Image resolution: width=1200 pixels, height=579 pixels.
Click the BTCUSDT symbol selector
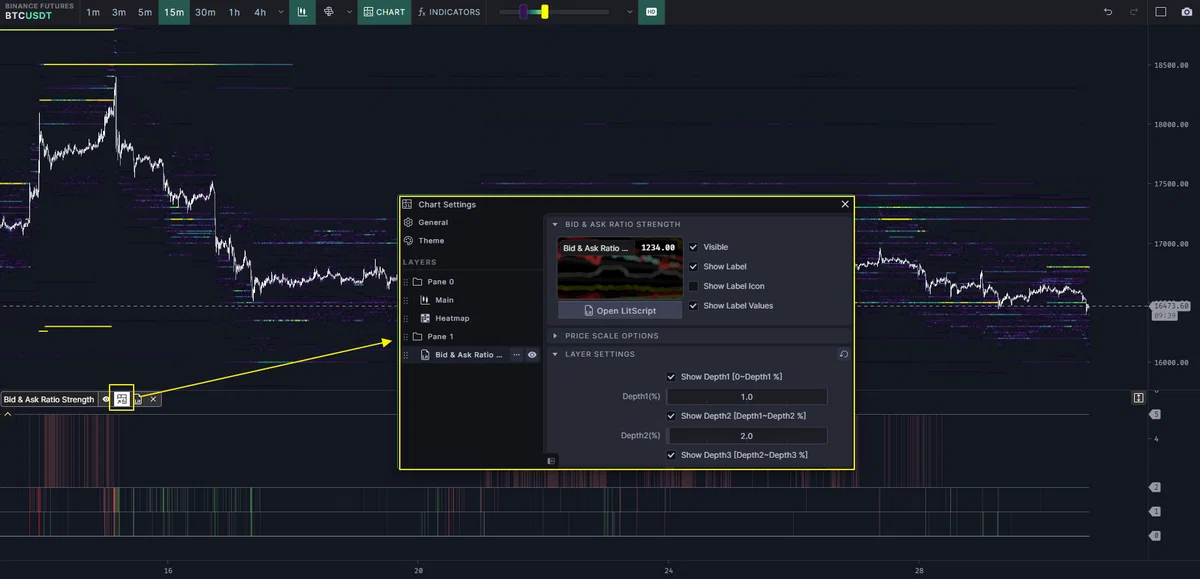tap(28, 16)
